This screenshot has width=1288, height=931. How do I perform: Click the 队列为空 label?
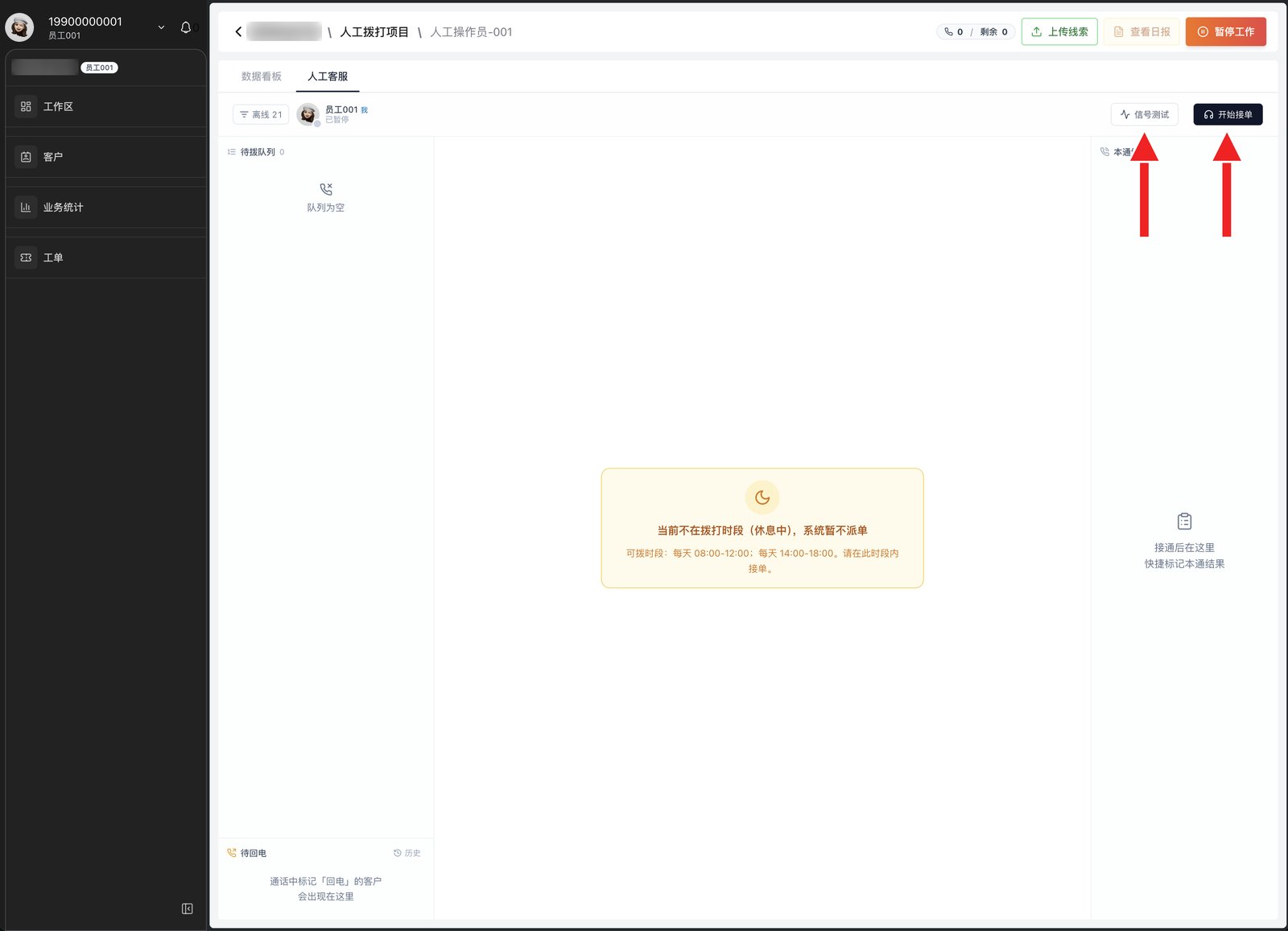pyautogui.click(x=326, y=208)
